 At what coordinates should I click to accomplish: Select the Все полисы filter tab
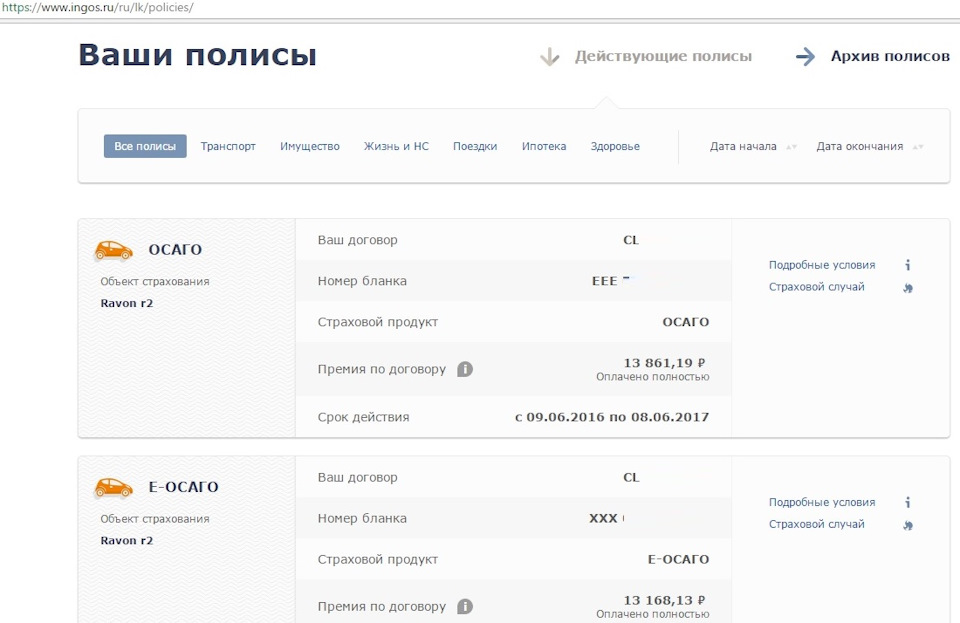[x=145, y=146]
